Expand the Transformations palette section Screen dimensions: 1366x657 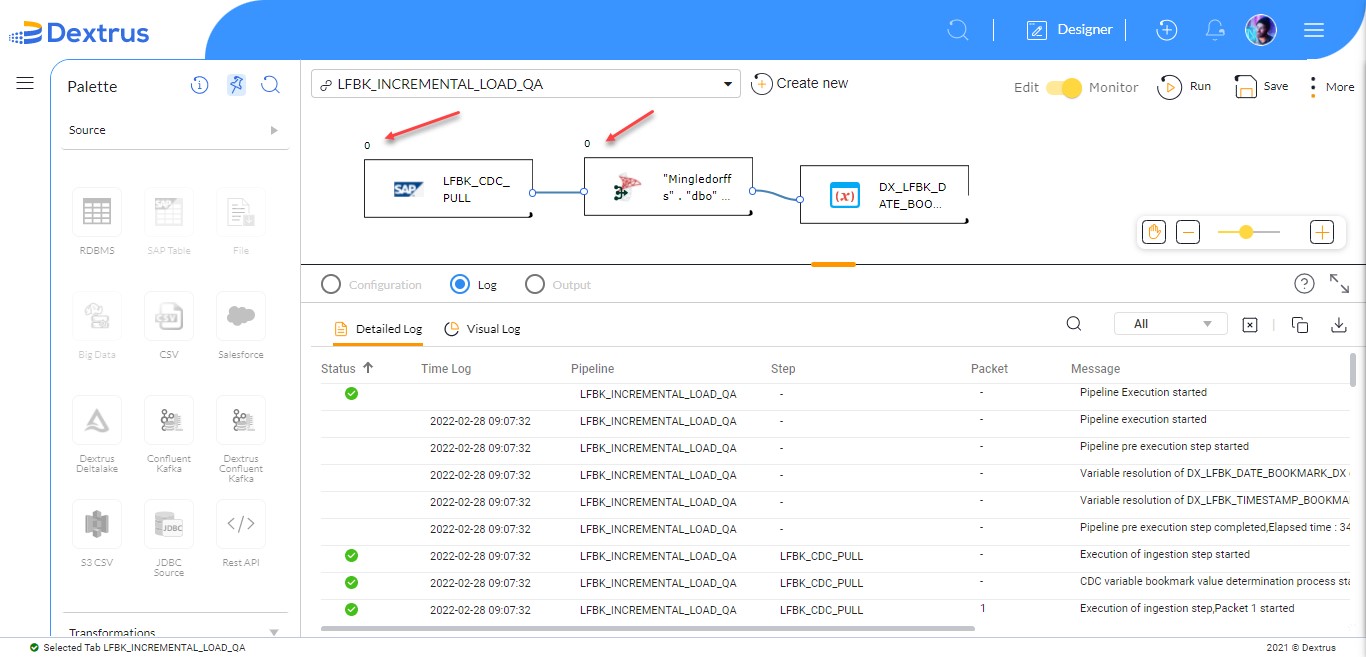coord(175,631)
